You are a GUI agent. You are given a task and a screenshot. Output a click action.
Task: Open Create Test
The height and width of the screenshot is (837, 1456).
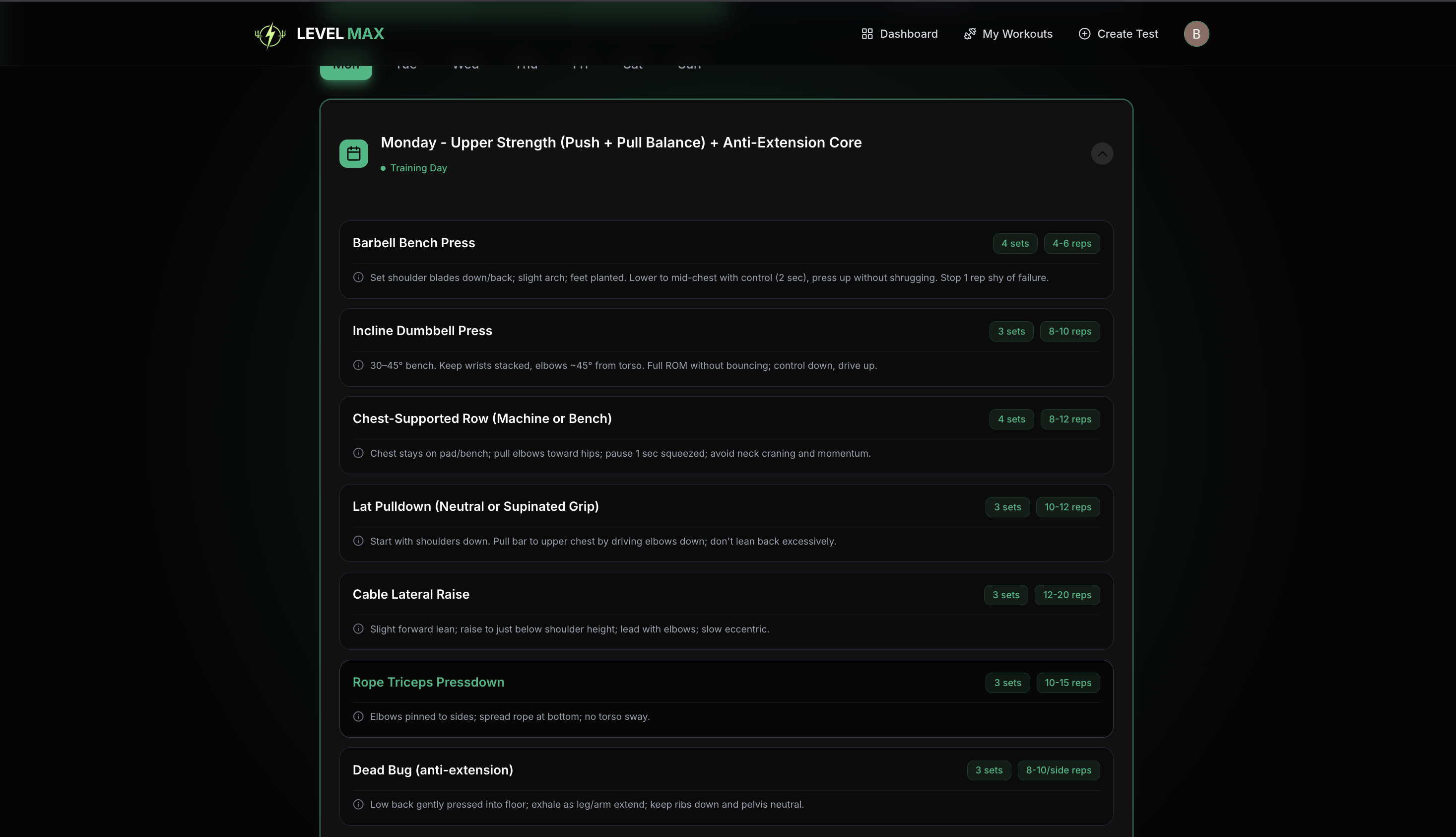(x=1118, y=34)
